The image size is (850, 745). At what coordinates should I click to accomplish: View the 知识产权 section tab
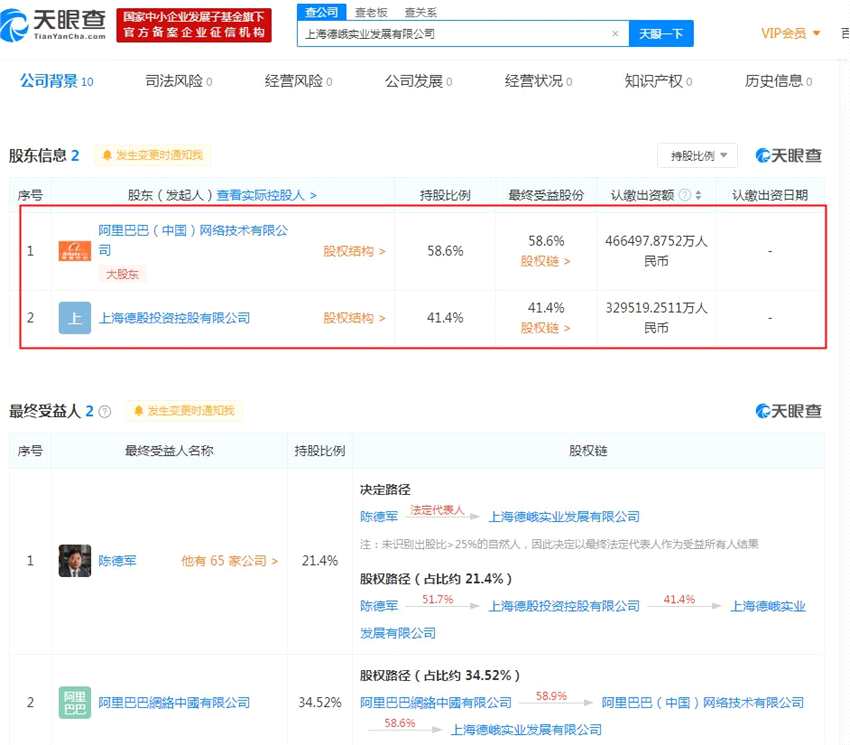coord(658,81)
